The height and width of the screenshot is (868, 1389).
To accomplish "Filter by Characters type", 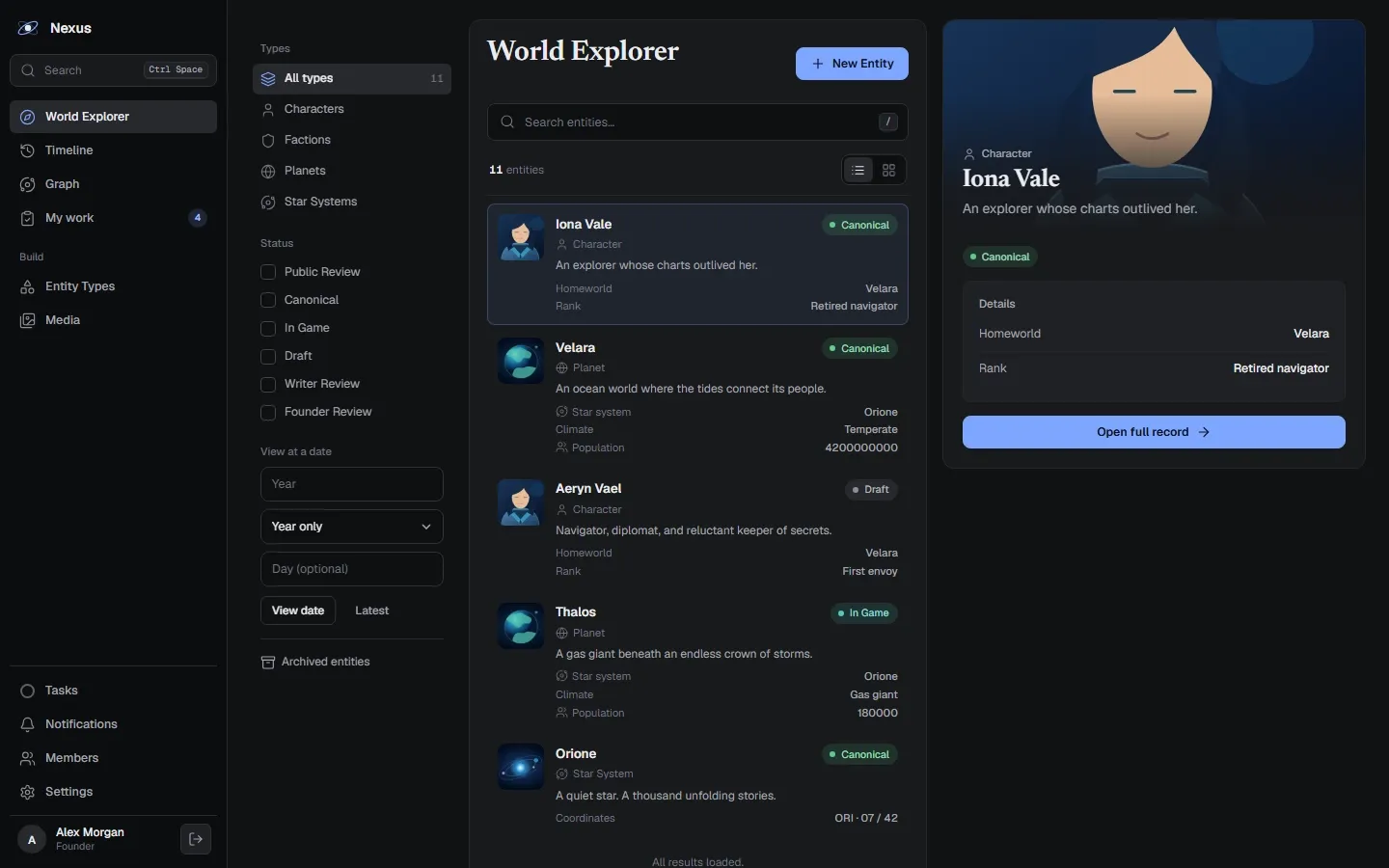I will pos(352,109).
